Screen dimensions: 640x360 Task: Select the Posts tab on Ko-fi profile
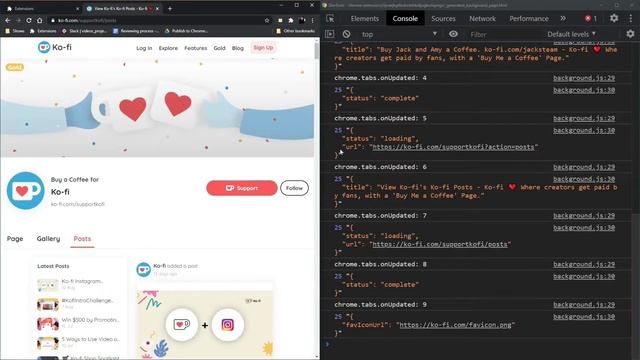pos(82,239)
